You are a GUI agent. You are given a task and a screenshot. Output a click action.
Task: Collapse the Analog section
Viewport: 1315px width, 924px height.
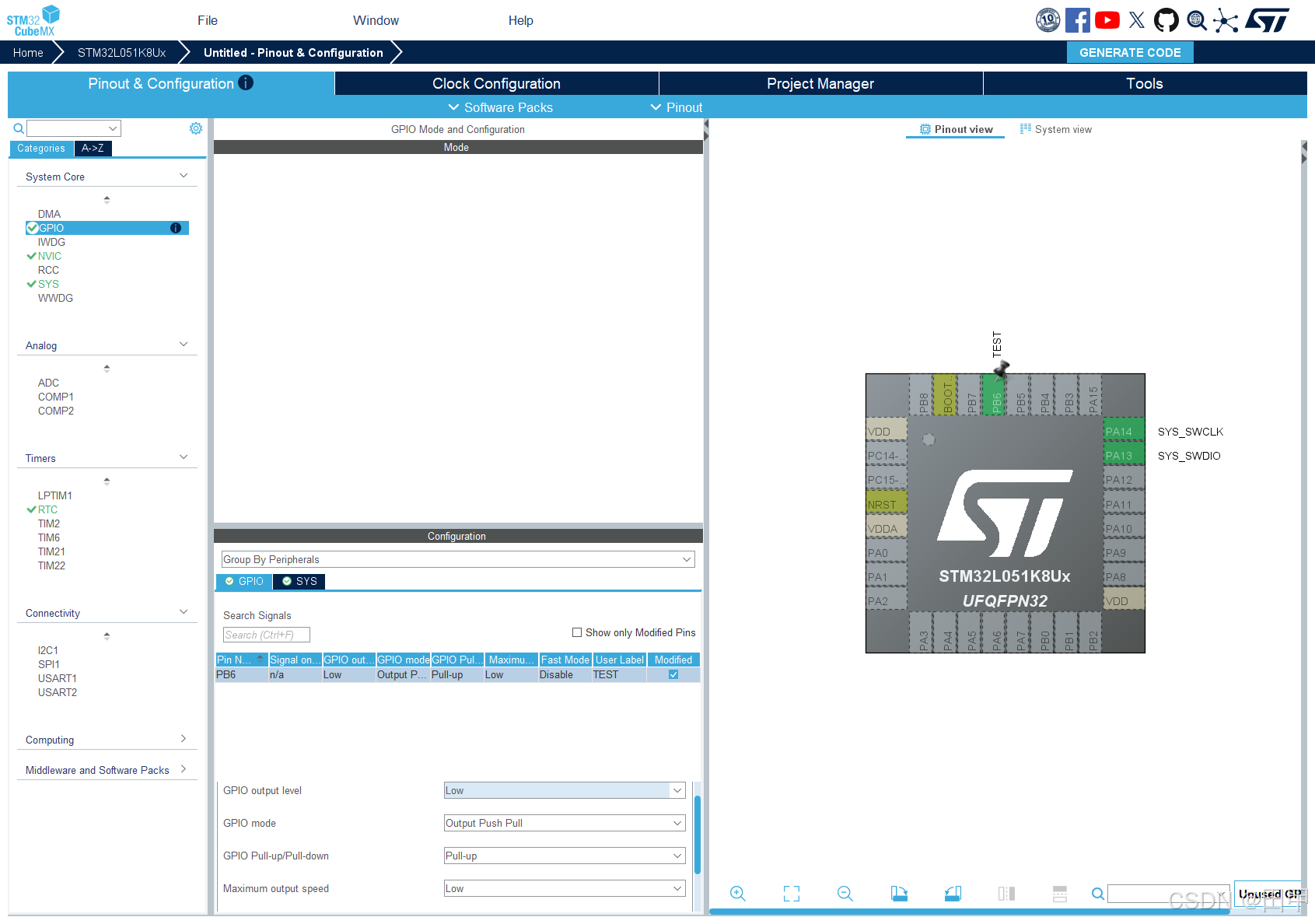point(184,345)
